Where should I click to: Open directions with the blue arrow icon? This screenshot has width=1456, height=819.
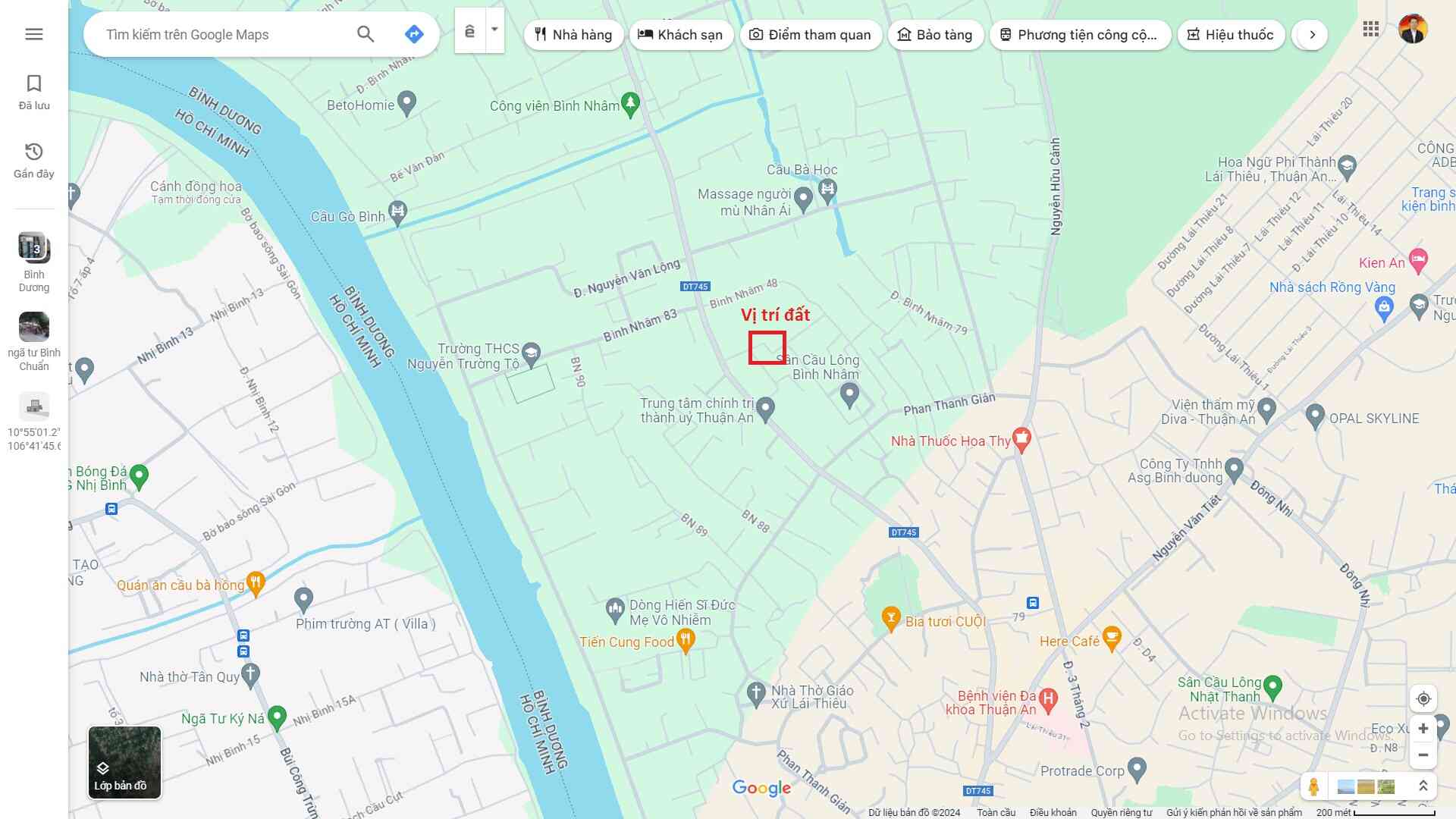[414, 34]
